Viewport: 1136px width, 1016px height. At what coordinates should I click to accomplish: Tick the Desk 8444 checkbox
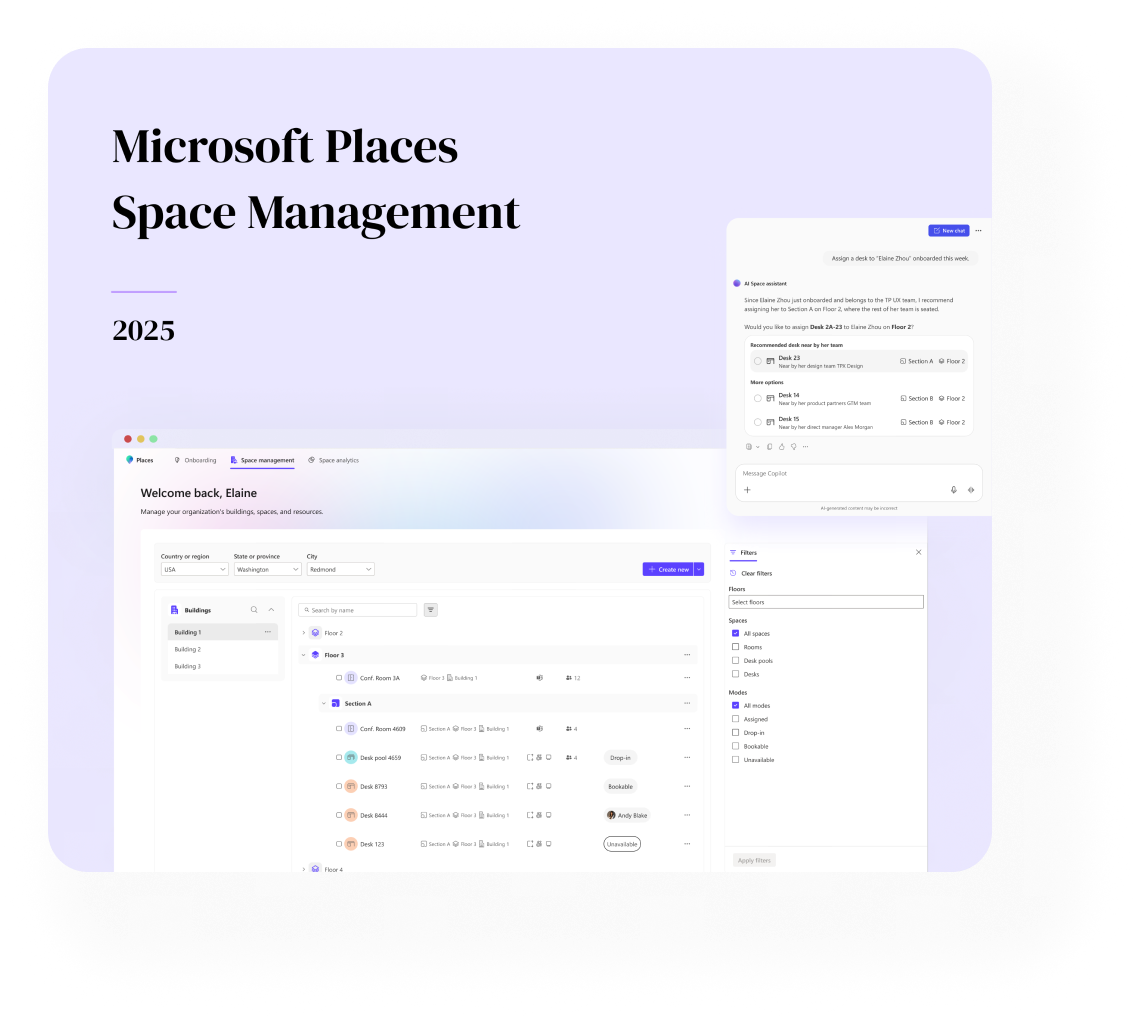(339, 815)
